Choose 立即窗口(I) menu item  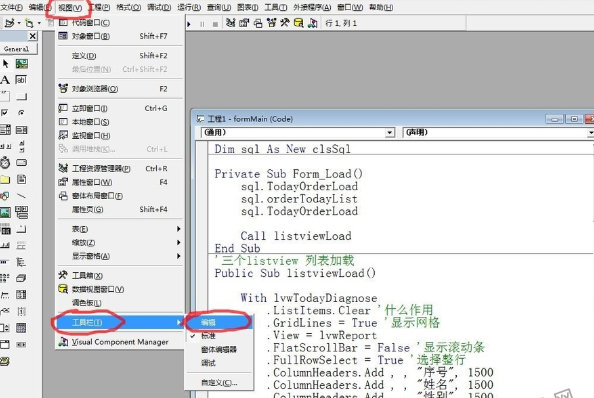click(120, 108)
